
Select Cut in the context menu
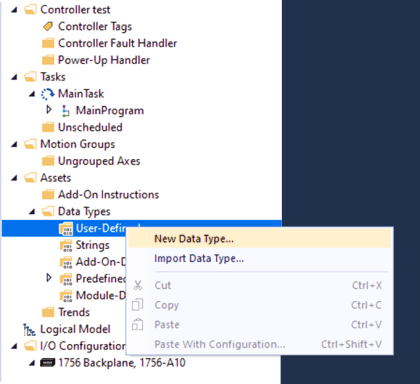click(259, 285)
